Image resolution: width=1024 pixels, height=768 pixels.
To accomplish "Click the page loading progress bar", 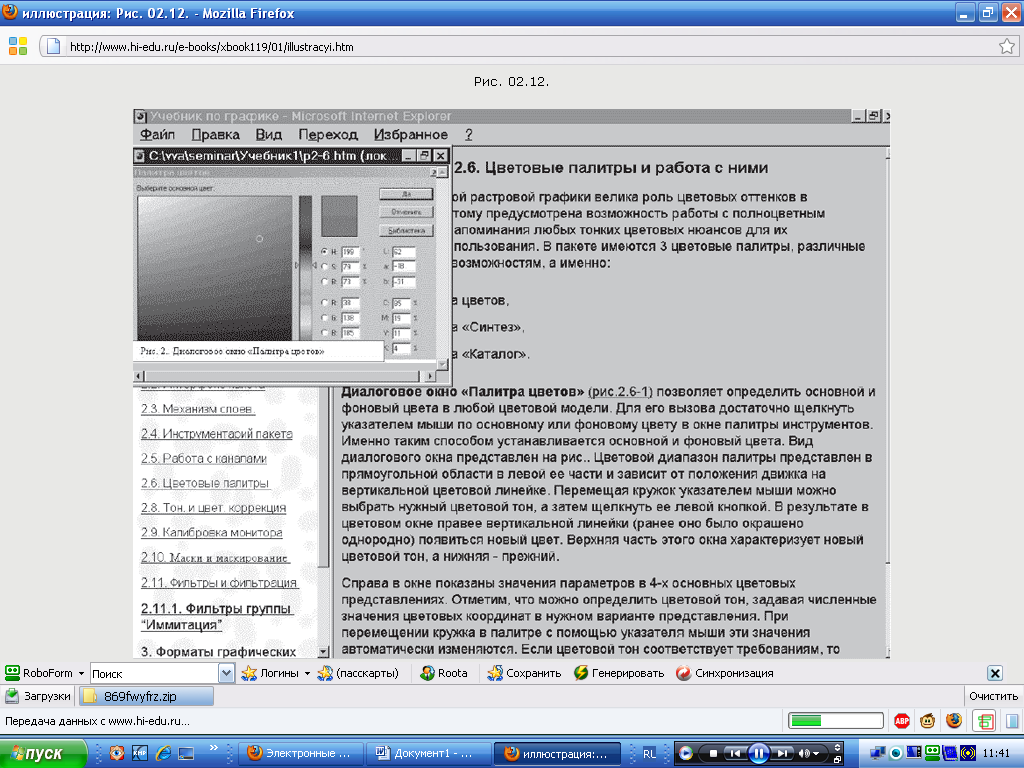I will coord(836,721).
